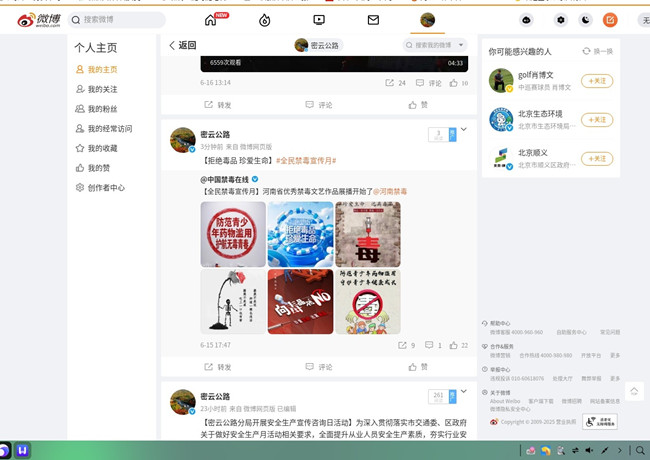Click the video player bar showing 04:33
Image resolution: width=650 pixels, height=460 pixels.
point(334,63)
